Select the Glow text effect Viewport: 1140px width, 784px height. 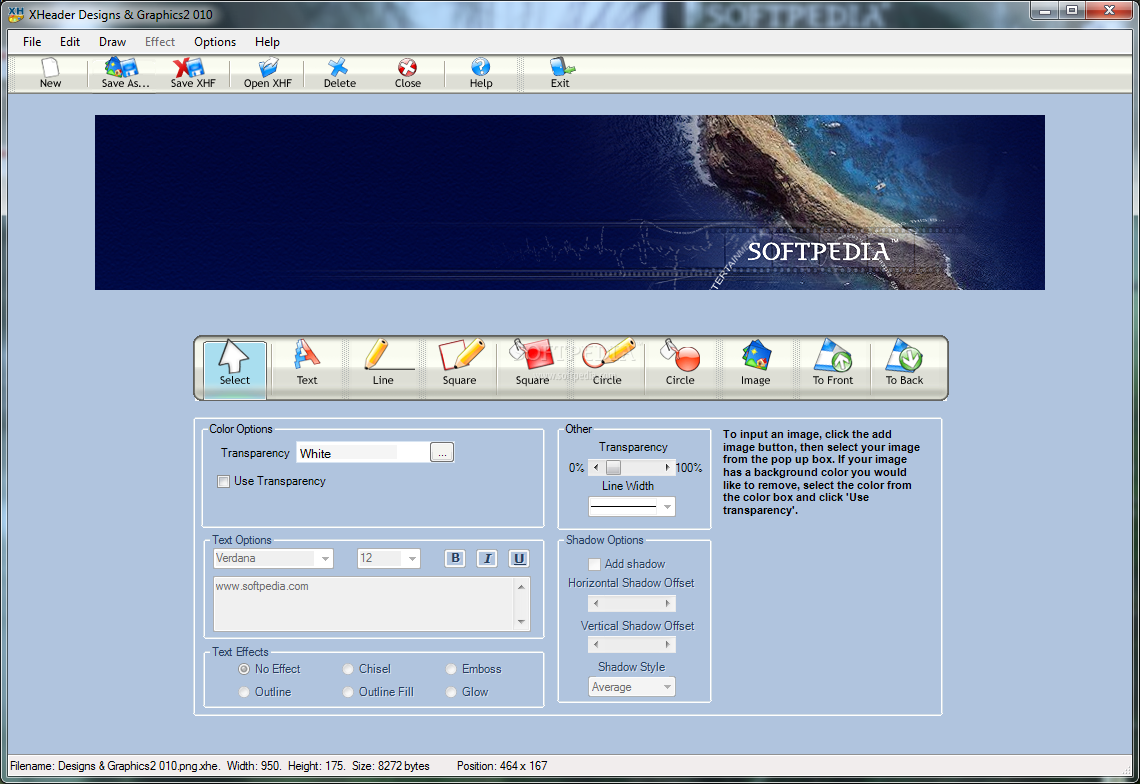click(x=451, y=692)
